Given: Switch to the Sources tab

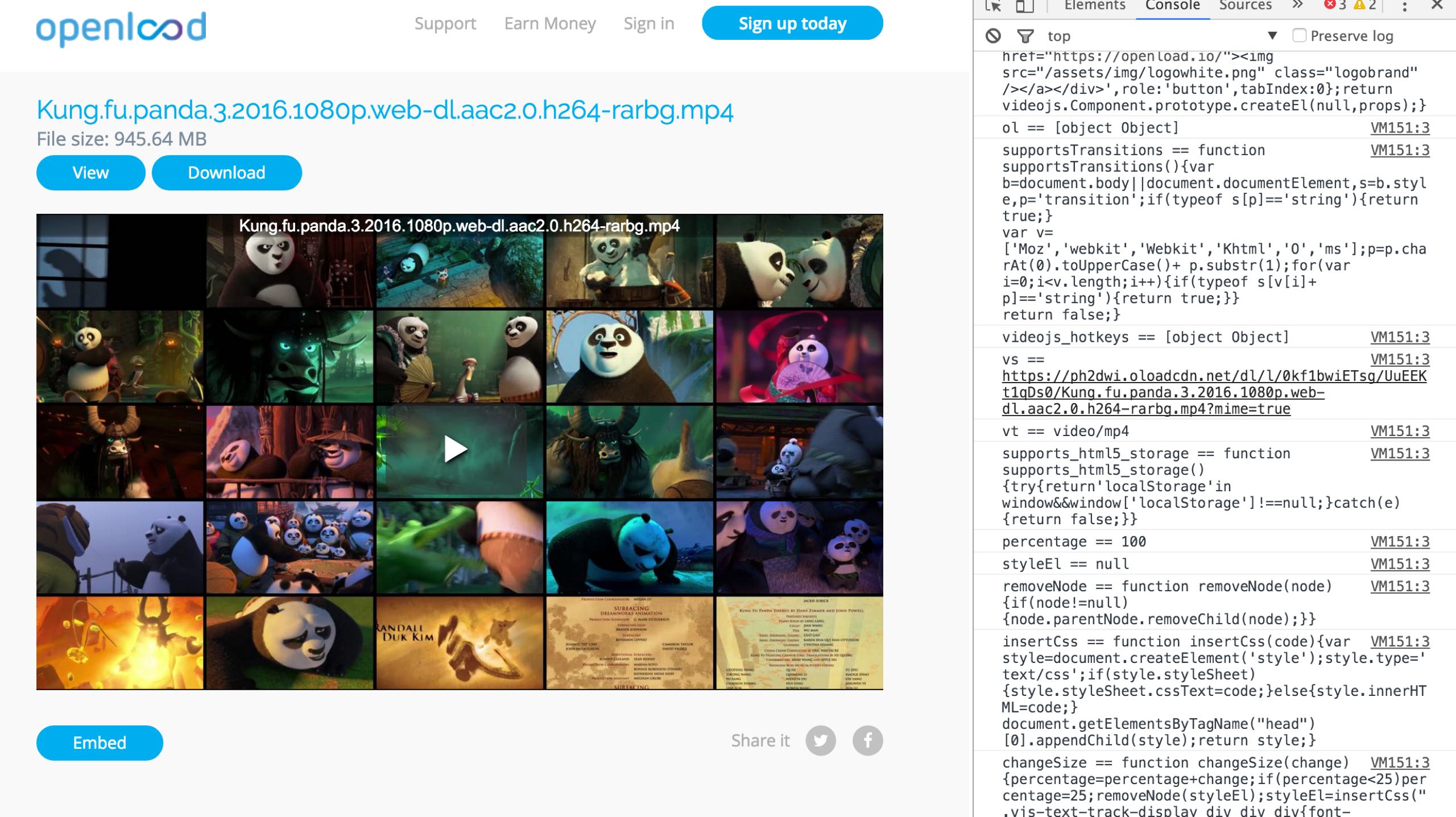Looking at the screenshot, I should (x=1245, y=6).
